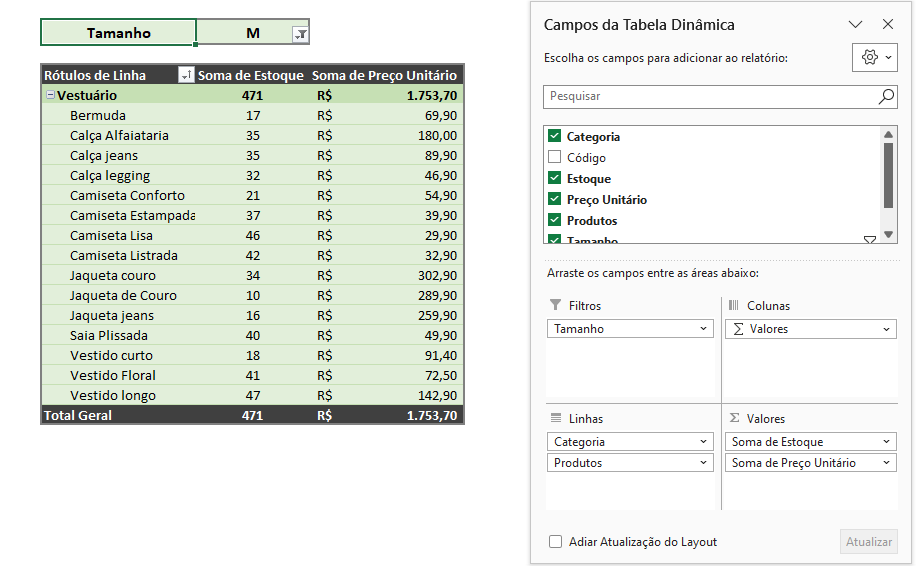This screenshot has width=916, height=566.
Task: Open Rótulos de Linha sort filter button
Action: coord(186,75)
